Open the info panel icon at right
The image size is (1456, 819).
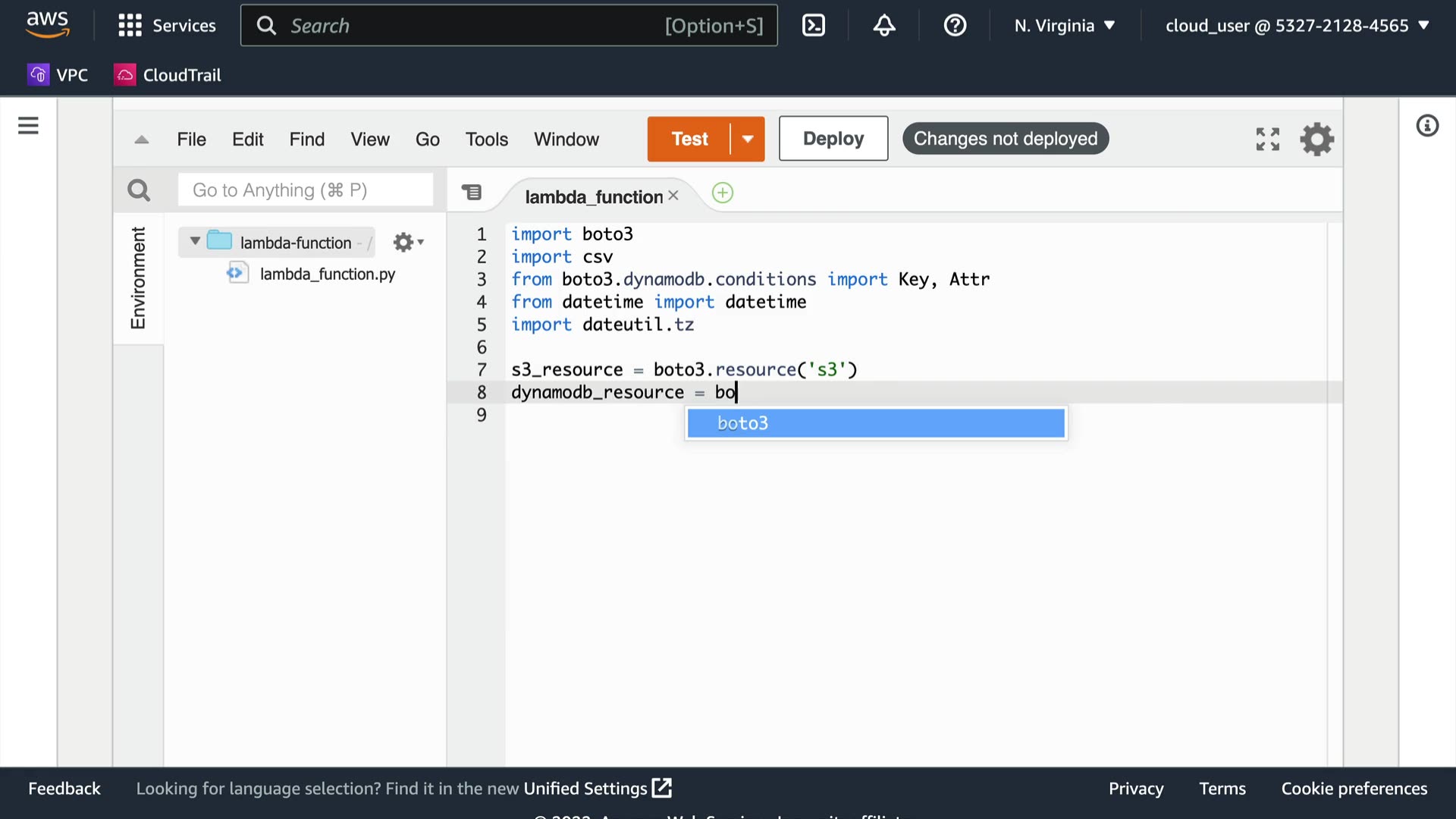pyautogui.click(x=1427, y=125)
